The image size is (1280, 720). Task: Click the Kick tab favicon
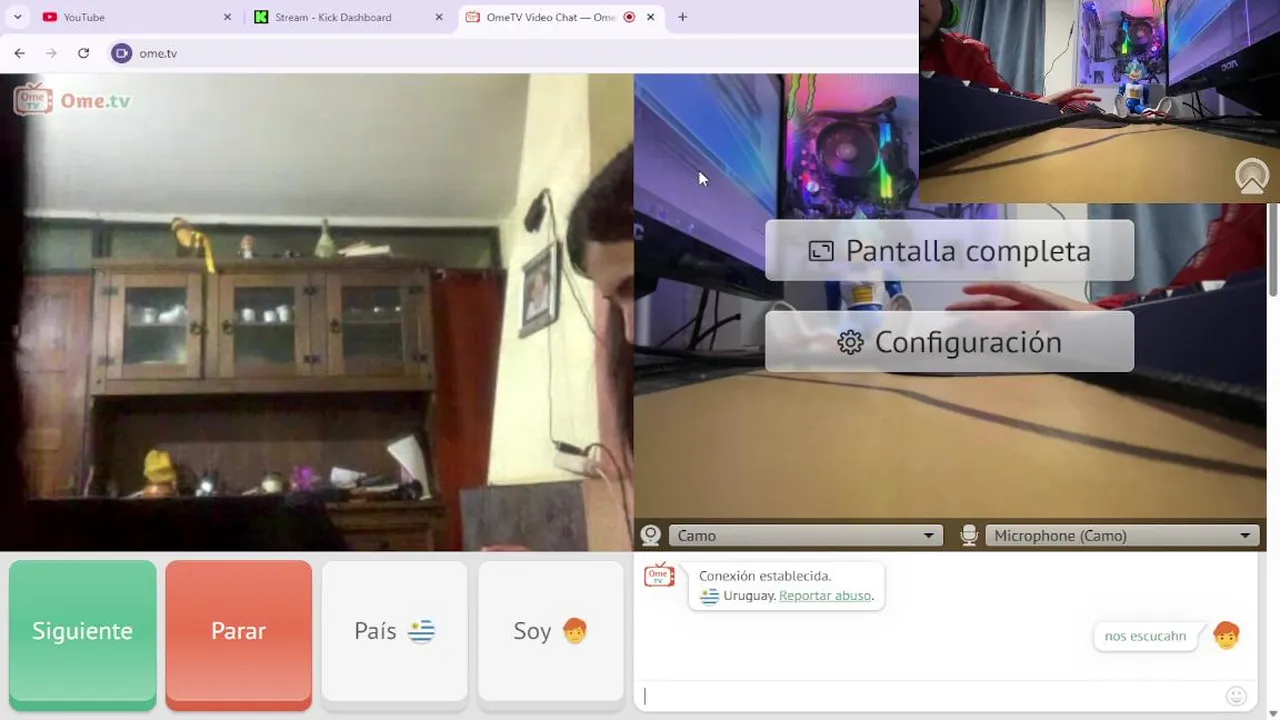261,17
